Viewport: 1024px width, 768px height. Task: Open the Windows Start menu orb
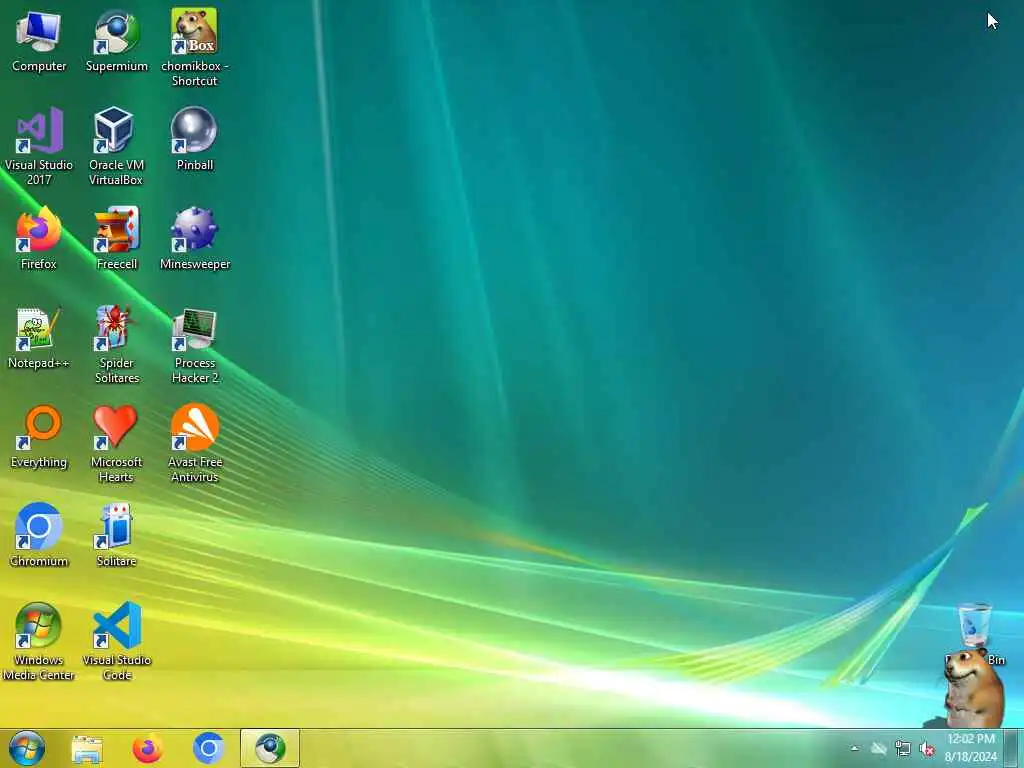(x=27, y=748)
